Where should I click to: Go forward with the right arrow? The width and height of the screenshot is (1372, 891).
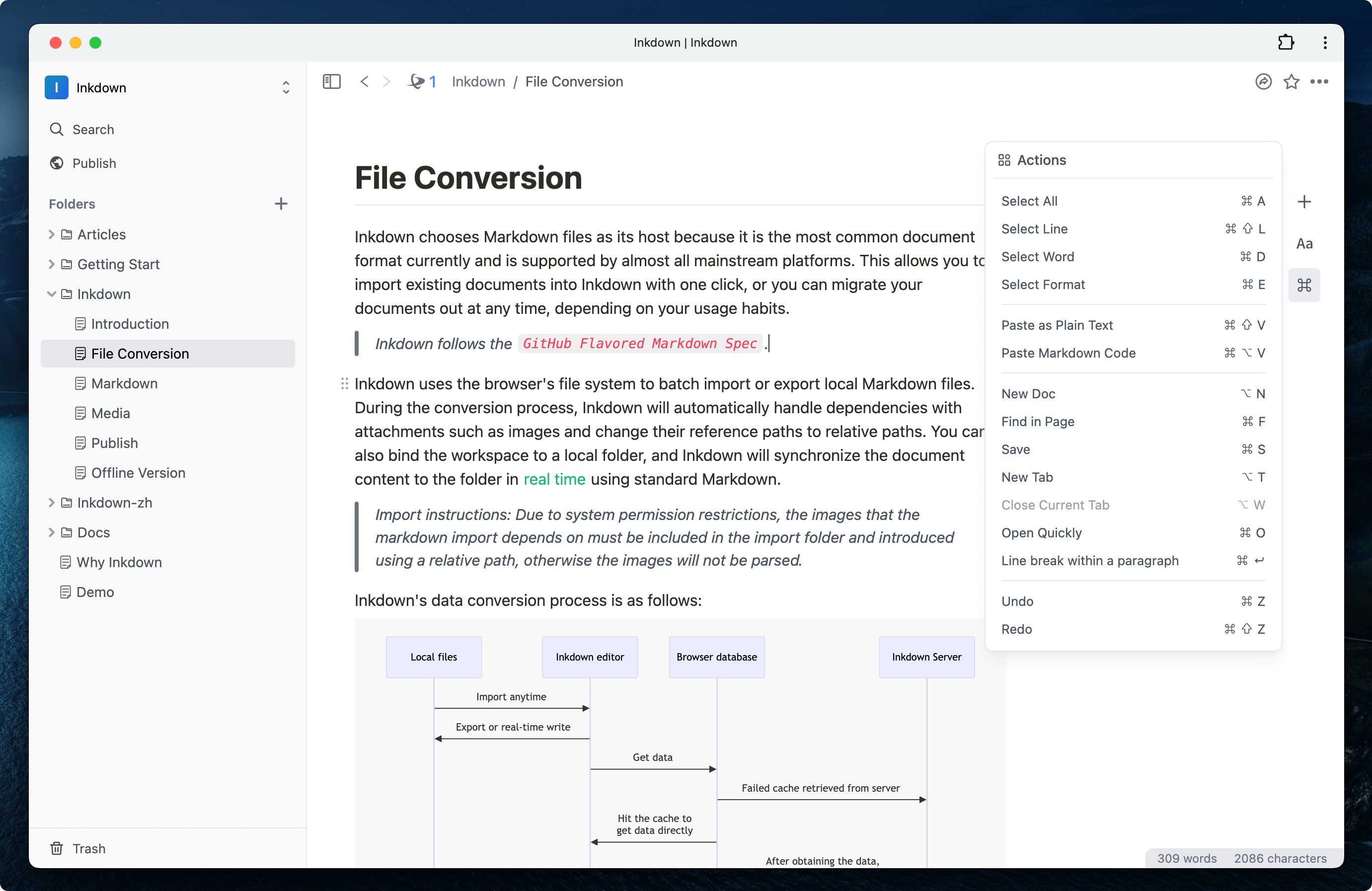[386, 81]
